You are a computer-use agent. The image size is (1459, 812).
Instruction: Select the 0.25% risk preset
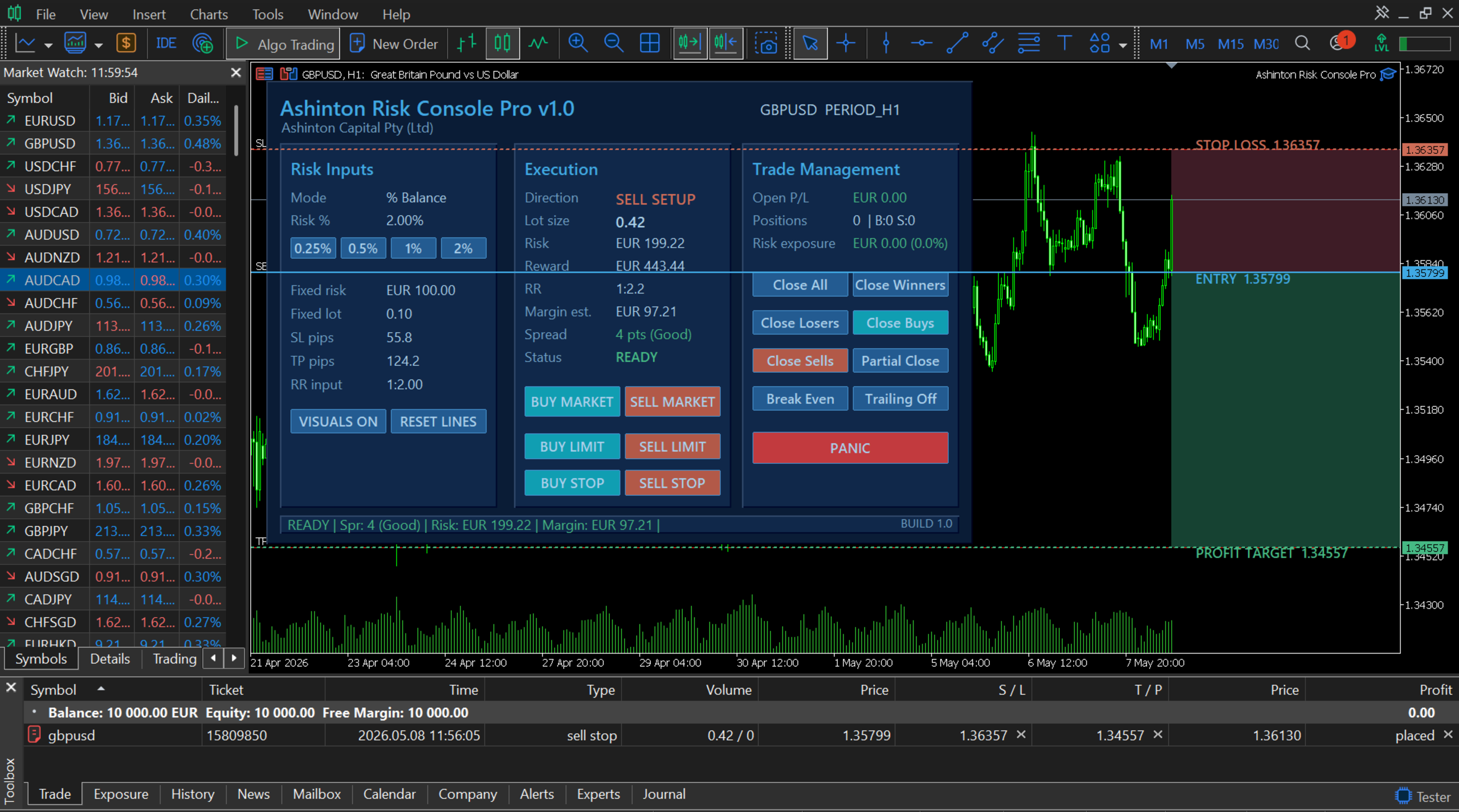tap(313, 248)
